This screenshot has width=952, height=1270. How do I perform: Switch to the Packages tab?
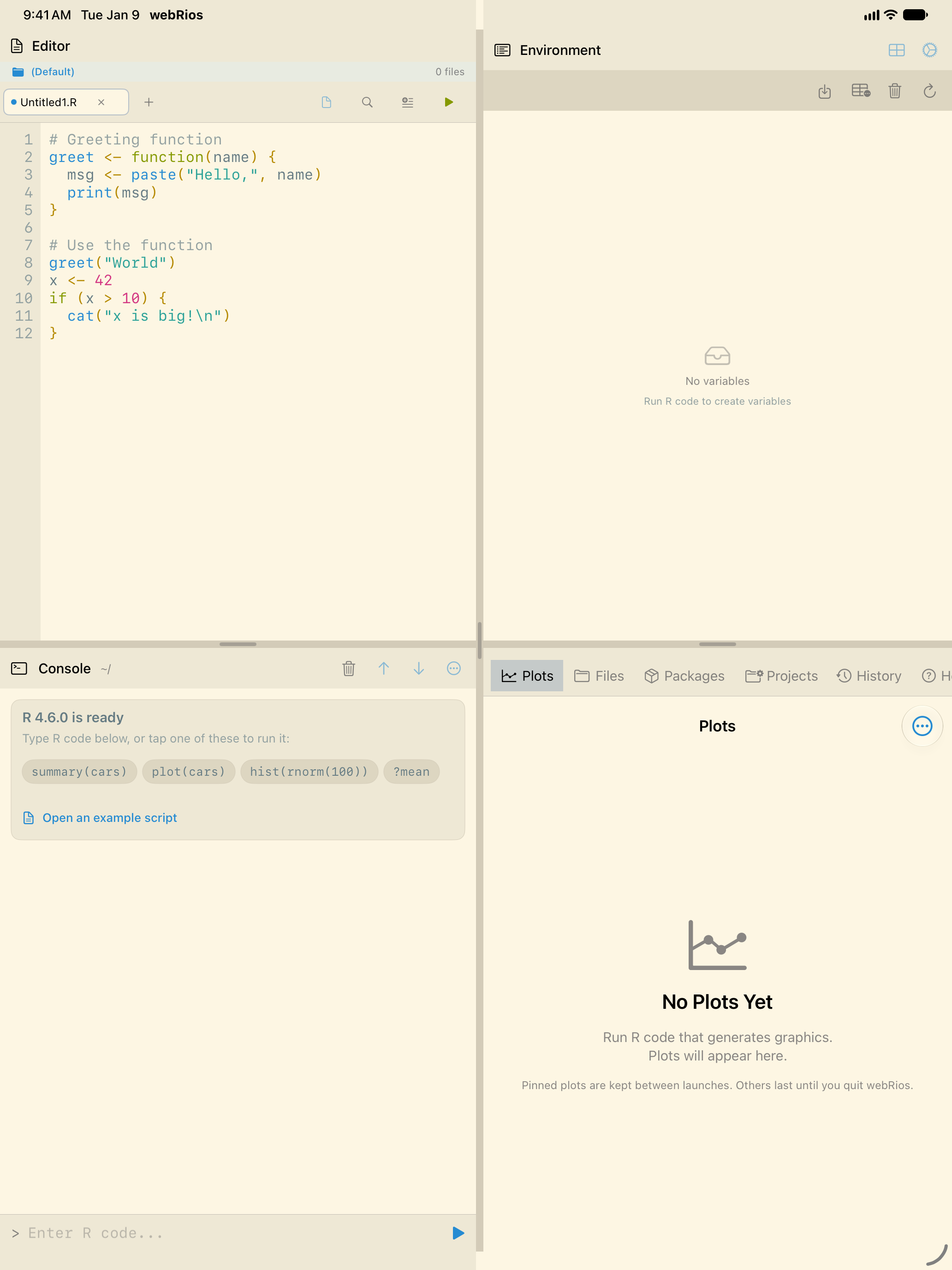click(x=684, y=676)
